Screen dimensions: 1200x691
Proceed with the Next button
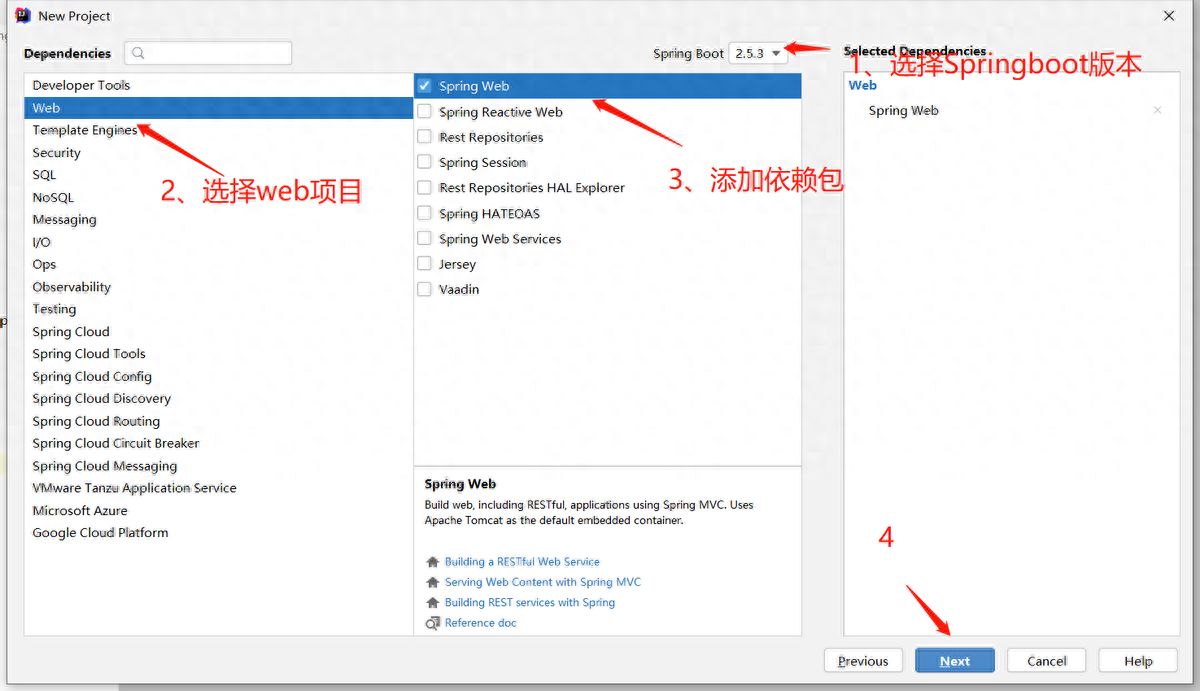954,661
